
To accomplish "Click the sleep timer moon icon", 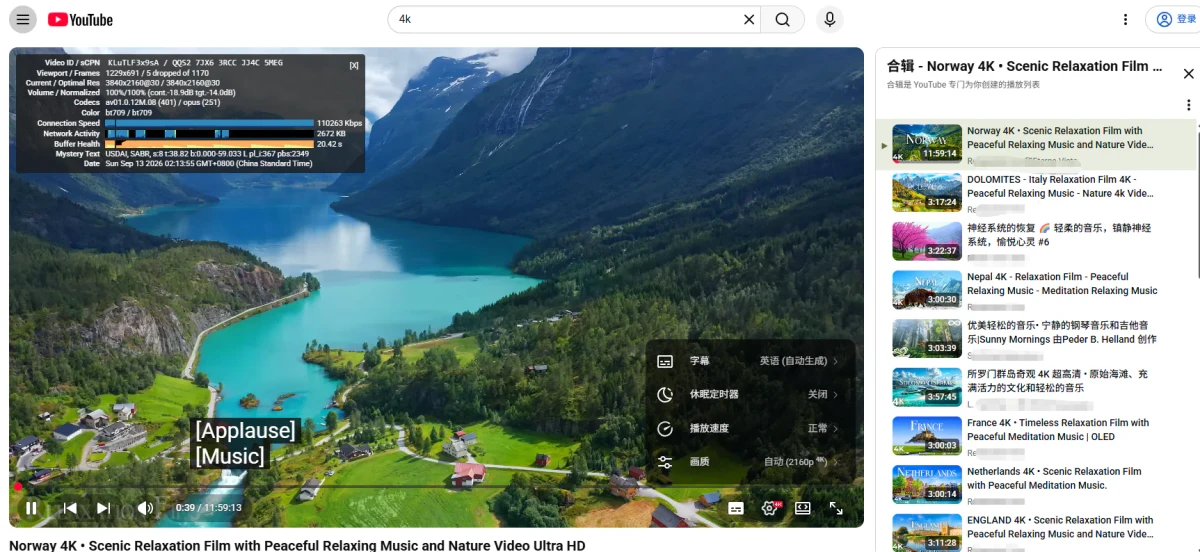I will pos(665,395).
